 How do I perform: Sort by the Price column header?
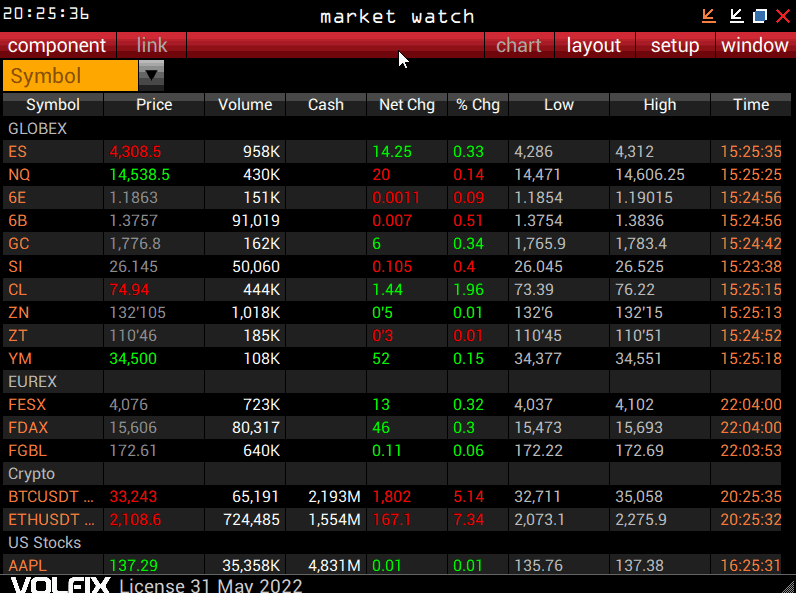[154, 104]
